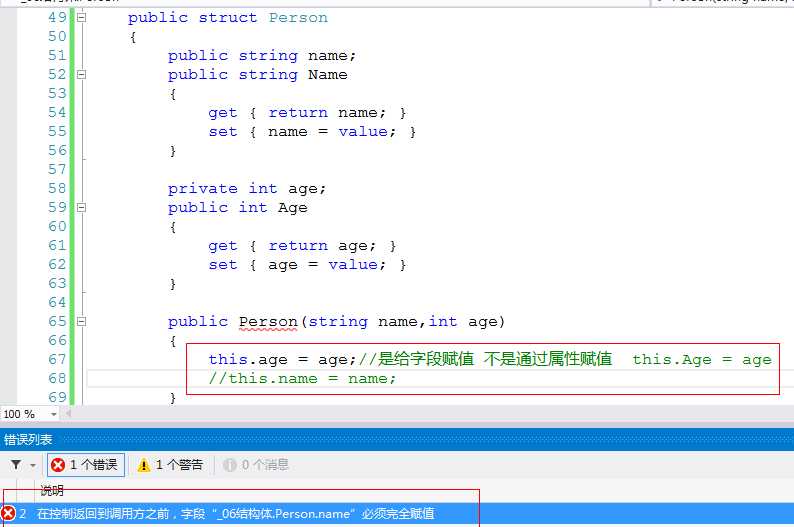Click line number 49 in the gutter
Viewport: 794px width, 527px height.
[x=57, y=18]
